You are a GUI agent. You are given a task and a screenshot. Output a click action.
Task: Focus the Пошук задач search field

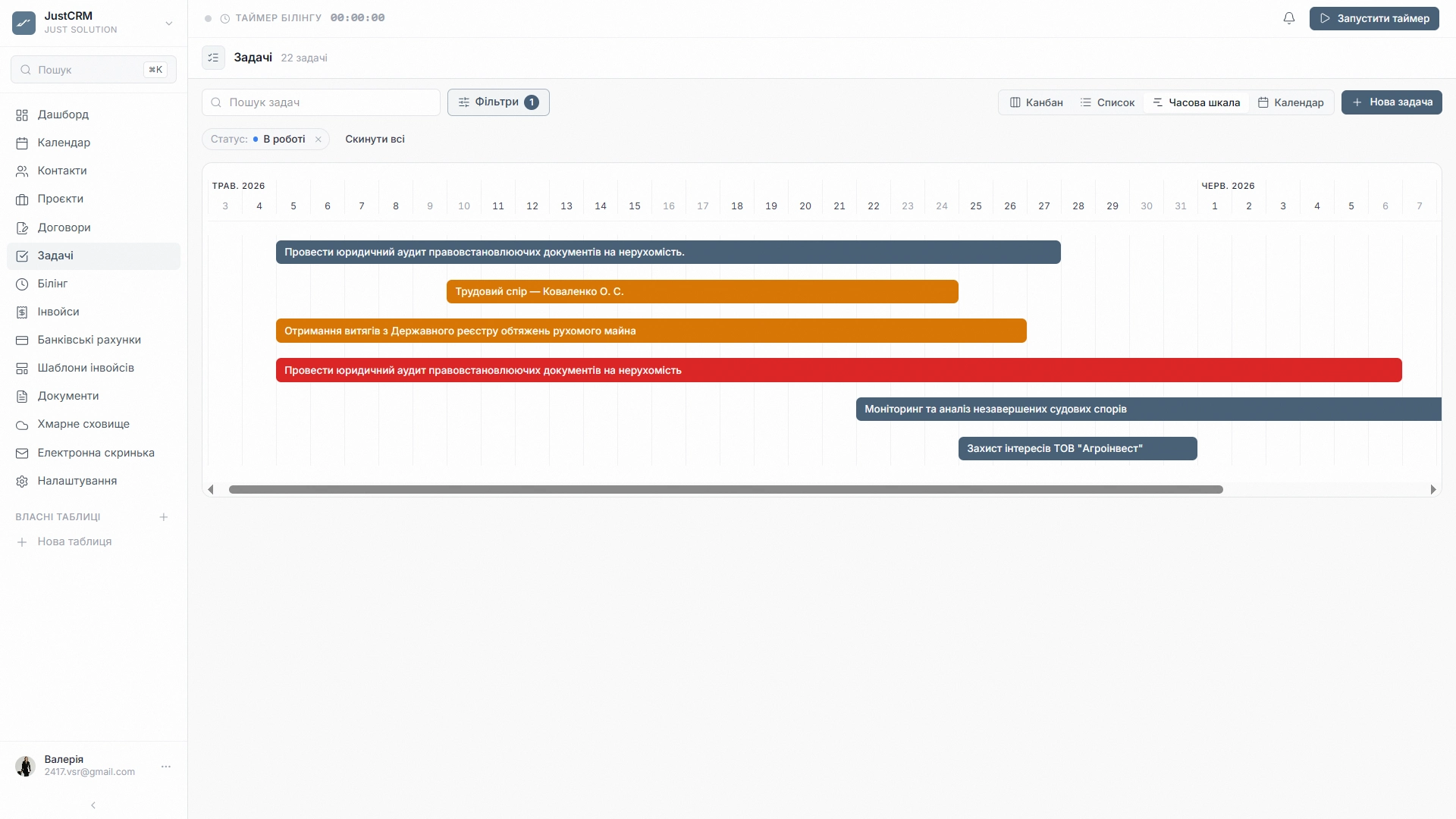click(321, 102)
